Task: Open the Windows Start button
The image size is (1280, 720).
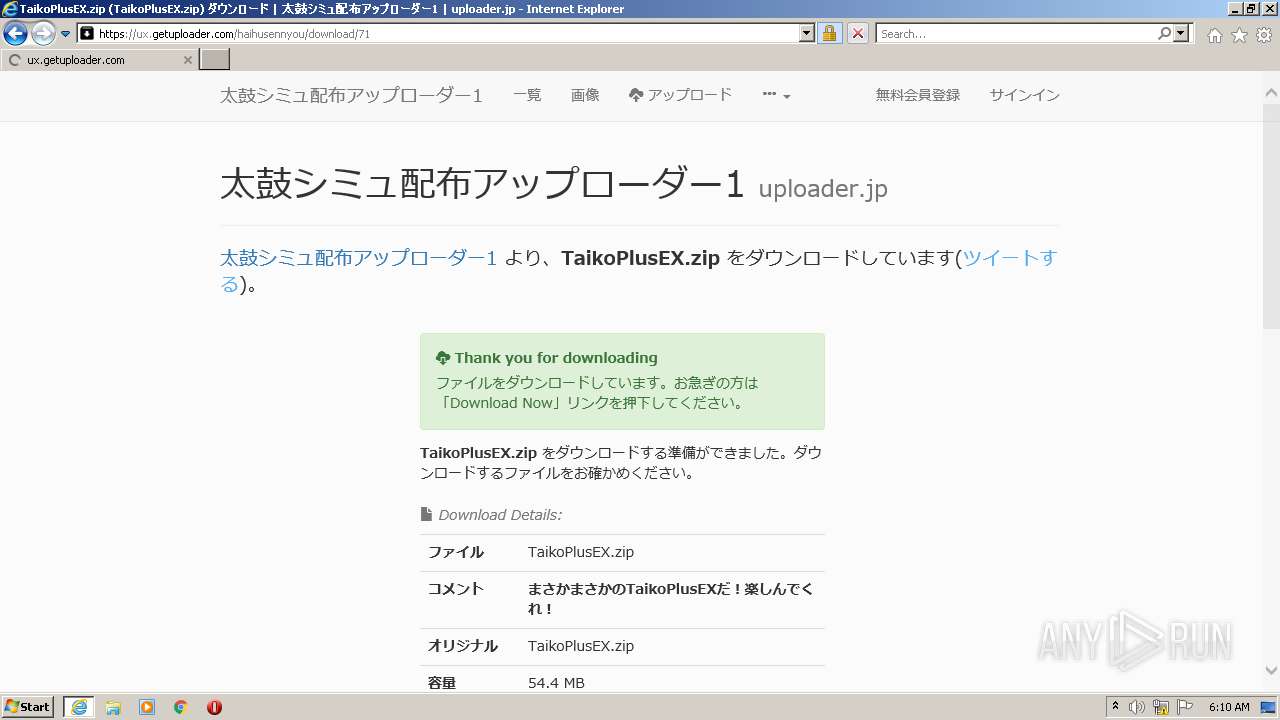Action: tap(28, 707)
